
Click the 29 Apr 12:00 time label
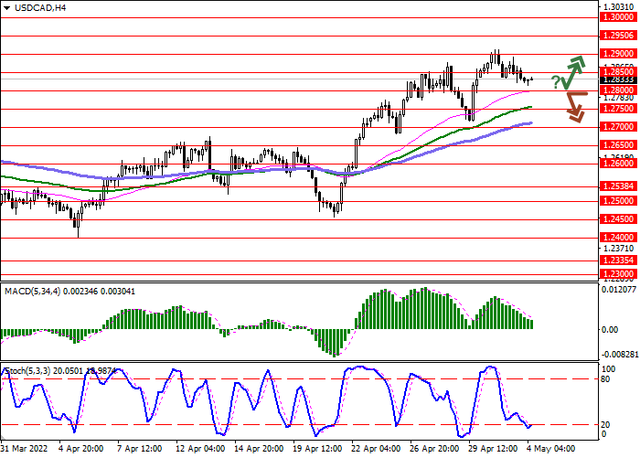click(493, 449)
